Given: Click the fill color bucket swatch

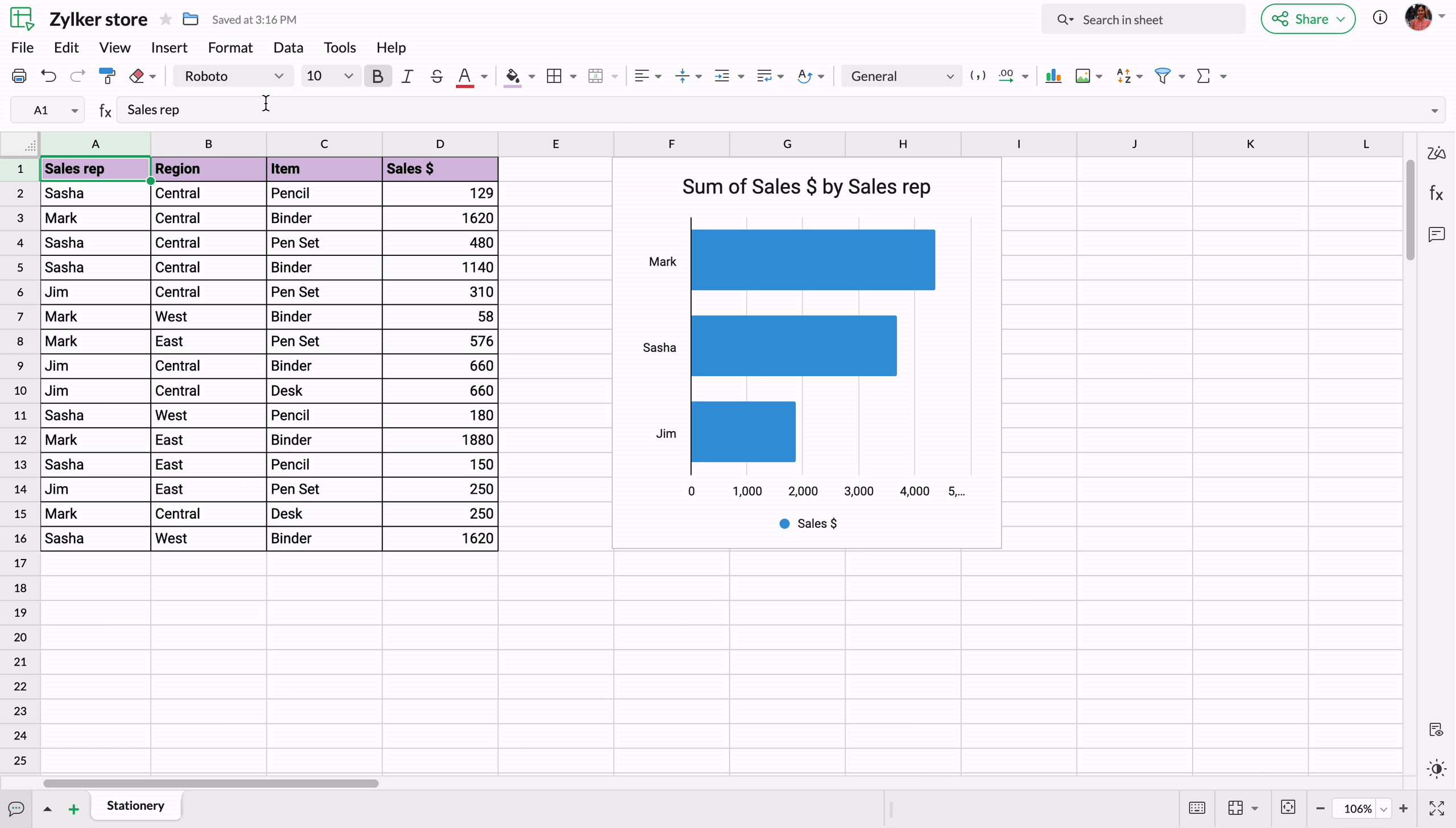Looking at the screenshot, I should tap(512, 76).
